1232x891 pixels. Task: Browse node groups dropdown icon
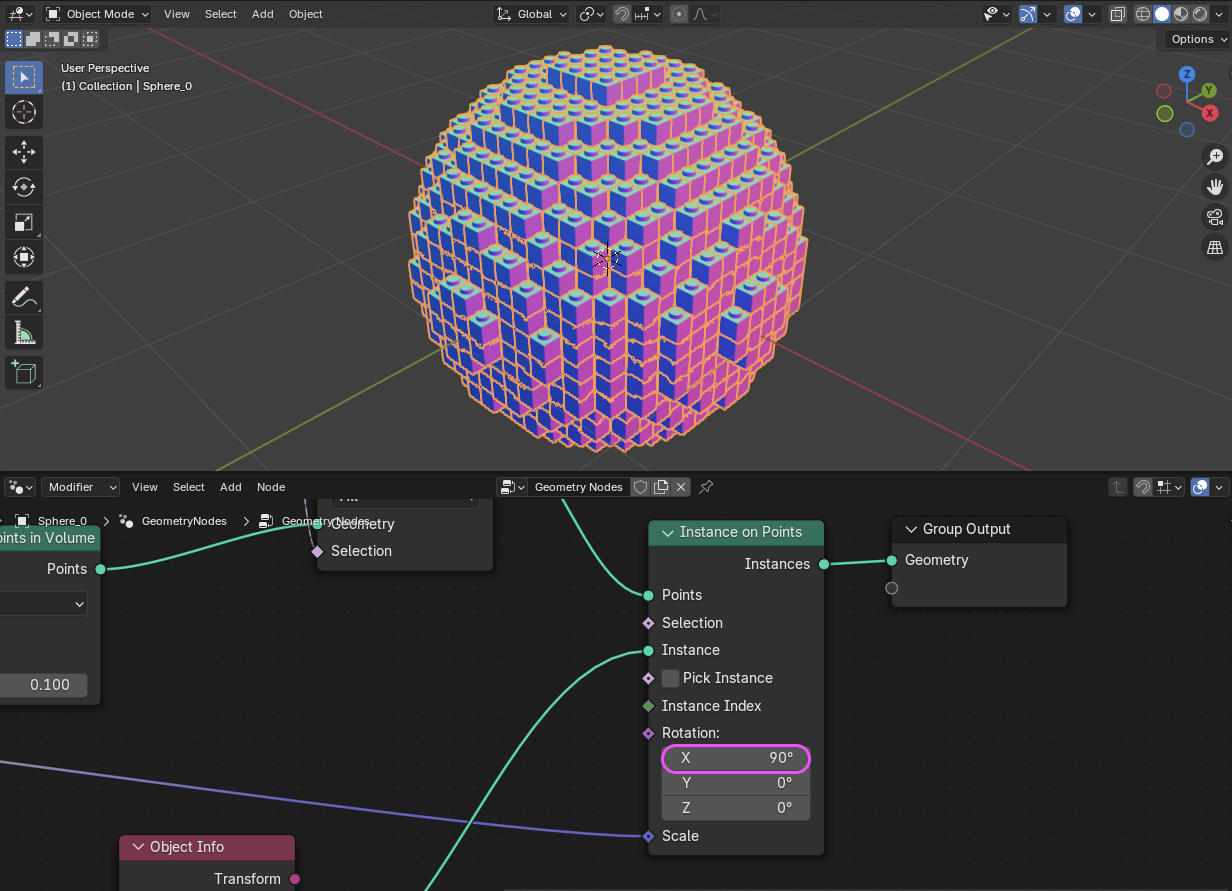coord(513,487)
